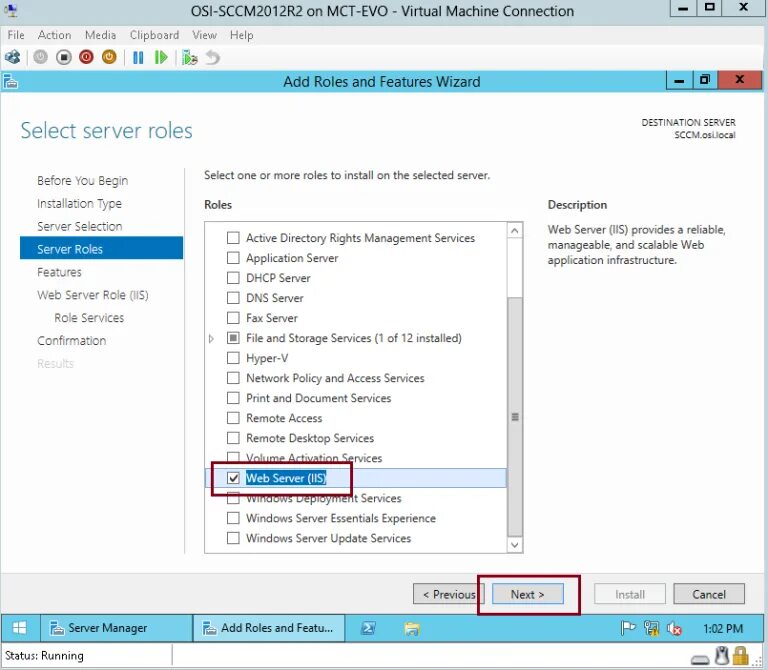Click the green Reset VM icon
This screenshot has height=670, width=768.
tap(161, 57)
